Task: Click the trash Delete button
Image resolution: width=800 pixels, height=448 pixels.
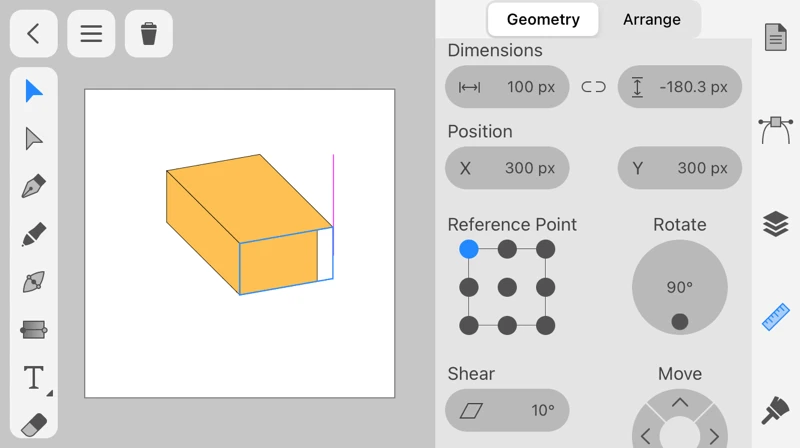Action: pyautogui.click(x=149, y=34)
